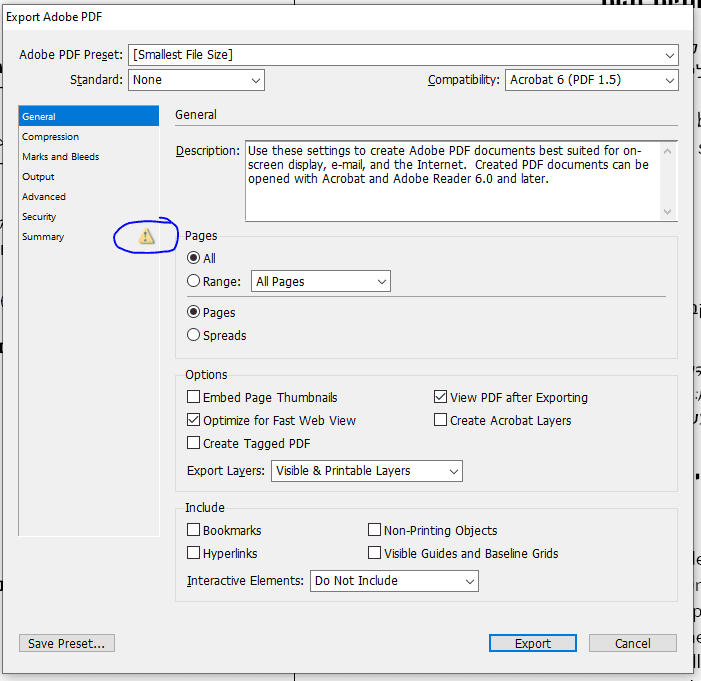This screenshot has height=681, width=701.
Task: Open the Compatibility dropdown
Action: click(x=591, y=80)
